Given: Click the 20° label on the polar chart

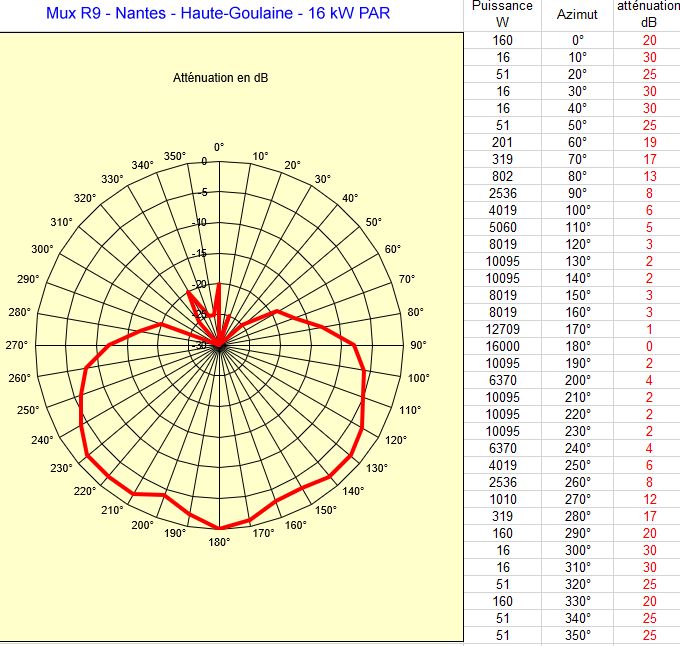Looking at the screenshot, I should coord(292,165).
